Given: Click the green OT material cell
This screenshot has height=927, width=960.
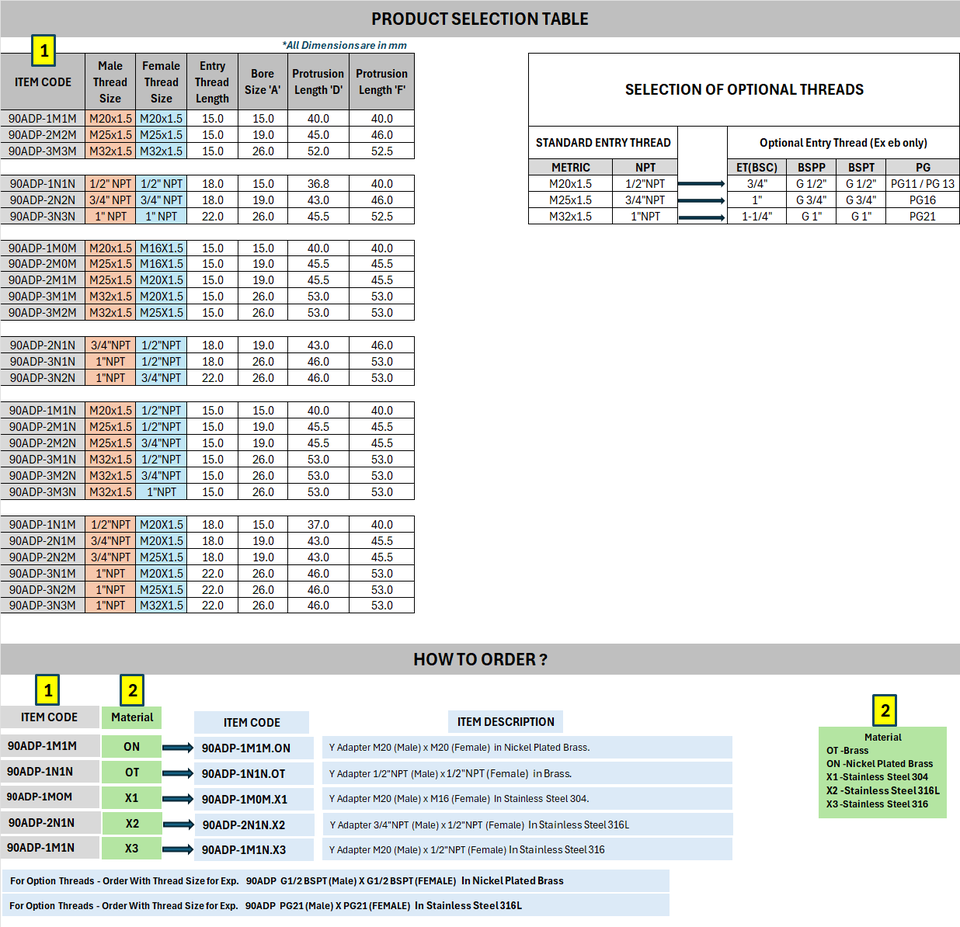Looking at the screenshot, I should pos(132,772).
